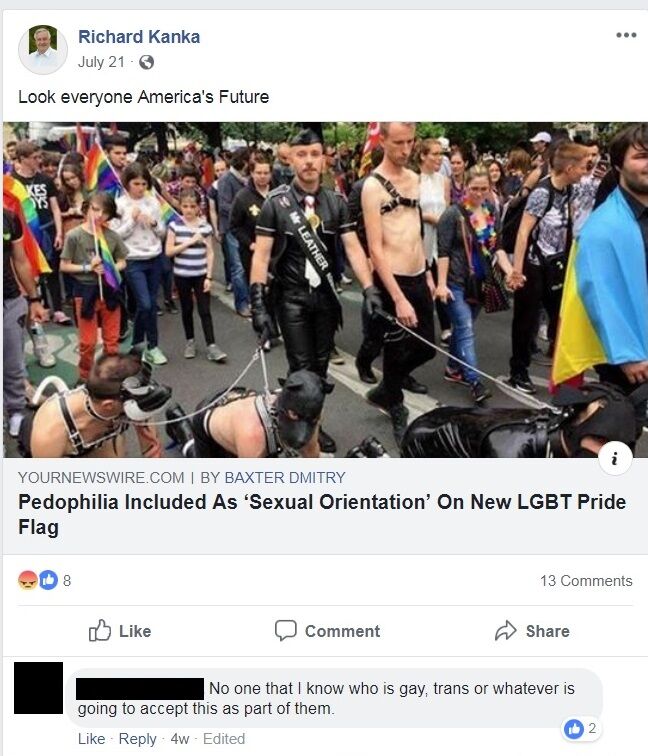Click the info 'i' icon on article image
The width and height of the screenshot is (648, 756).
tap(615, 459)
